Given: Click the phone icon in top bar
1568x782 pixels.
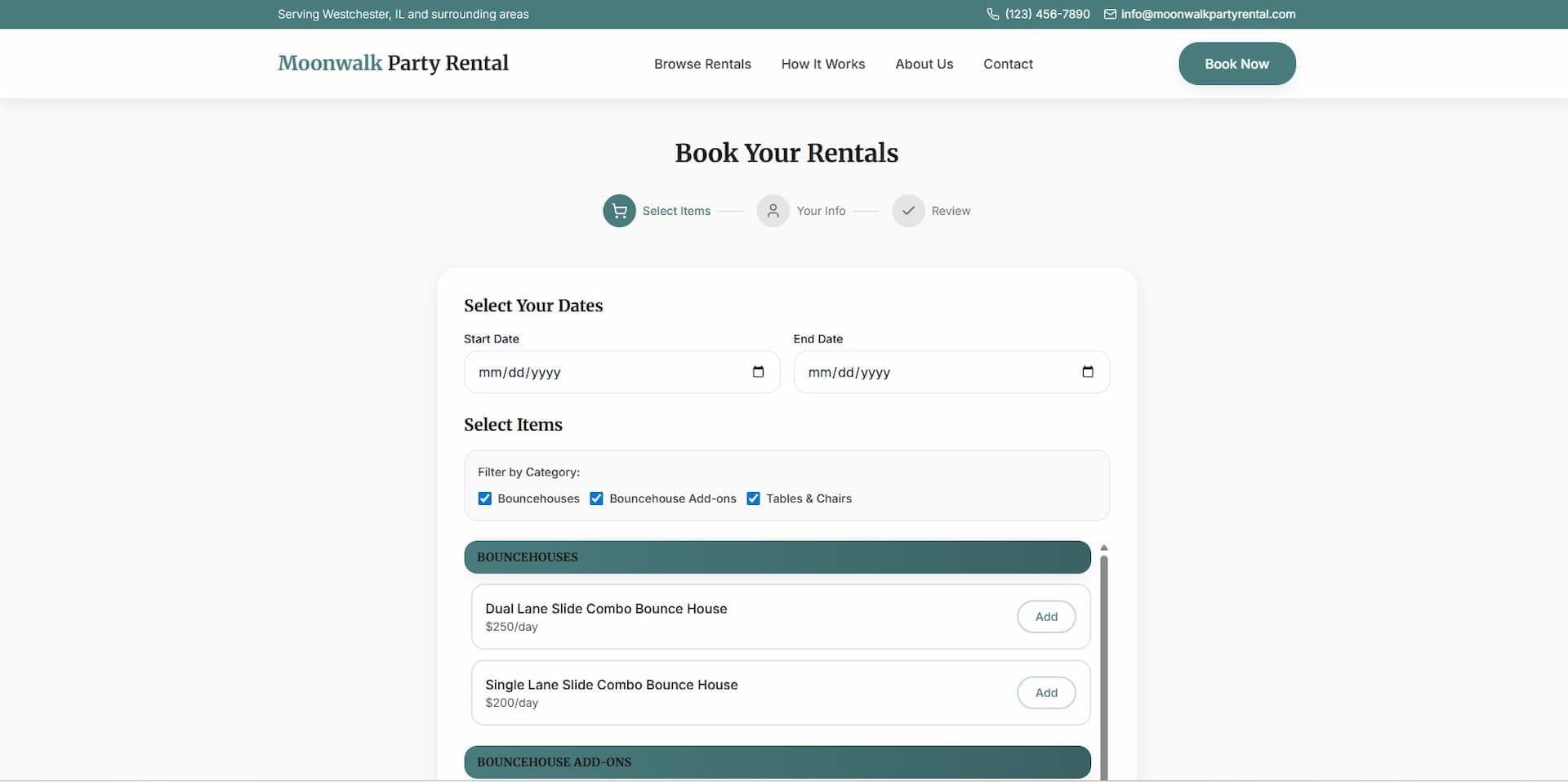Looking at the screenshot, I should 992,14.
